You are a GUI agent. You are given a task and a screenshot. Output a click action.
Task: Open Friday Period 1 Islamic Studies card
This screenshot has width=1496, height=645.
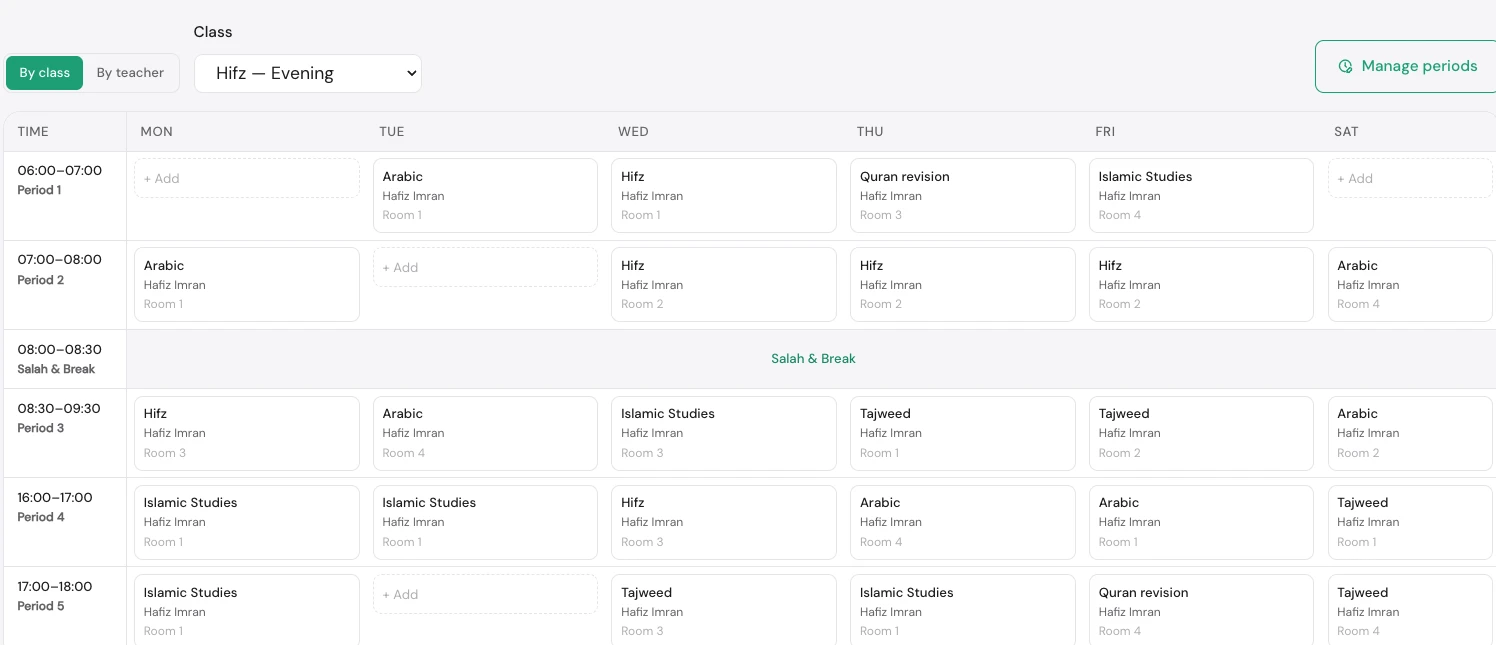click(1201, 195)
